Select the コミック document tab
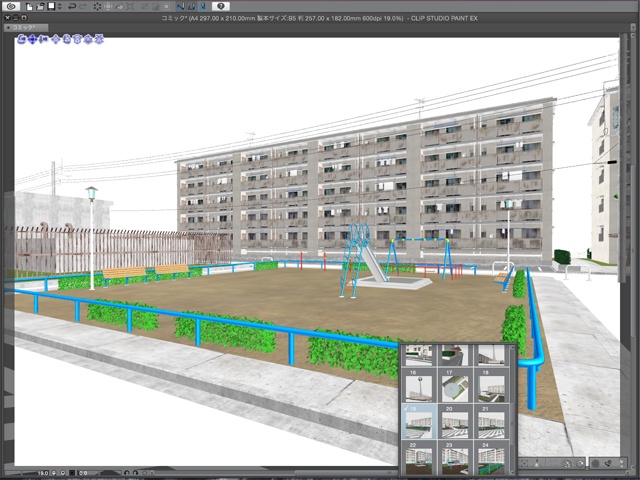This screenshot has width=640, height=480. (x=26, y=27)
